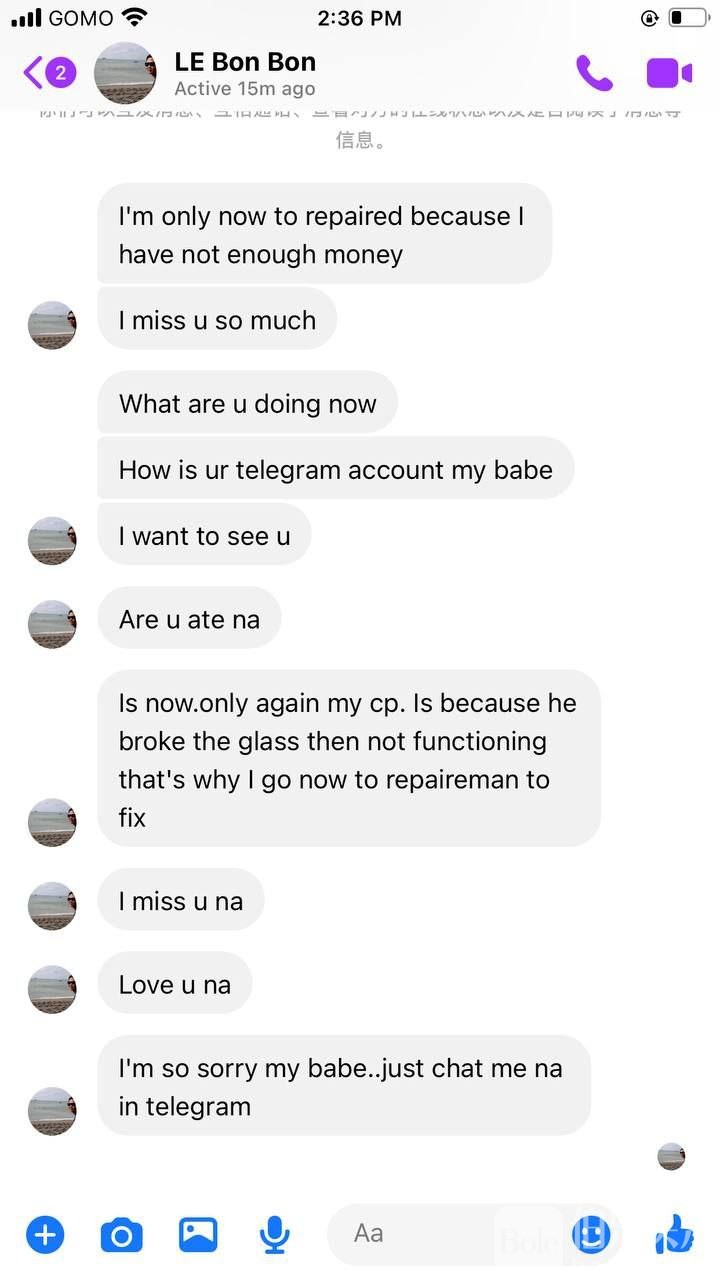
Task: Tap the "How is ur telegram account" message
Action: pyautogui.click(x=335, y=470)
